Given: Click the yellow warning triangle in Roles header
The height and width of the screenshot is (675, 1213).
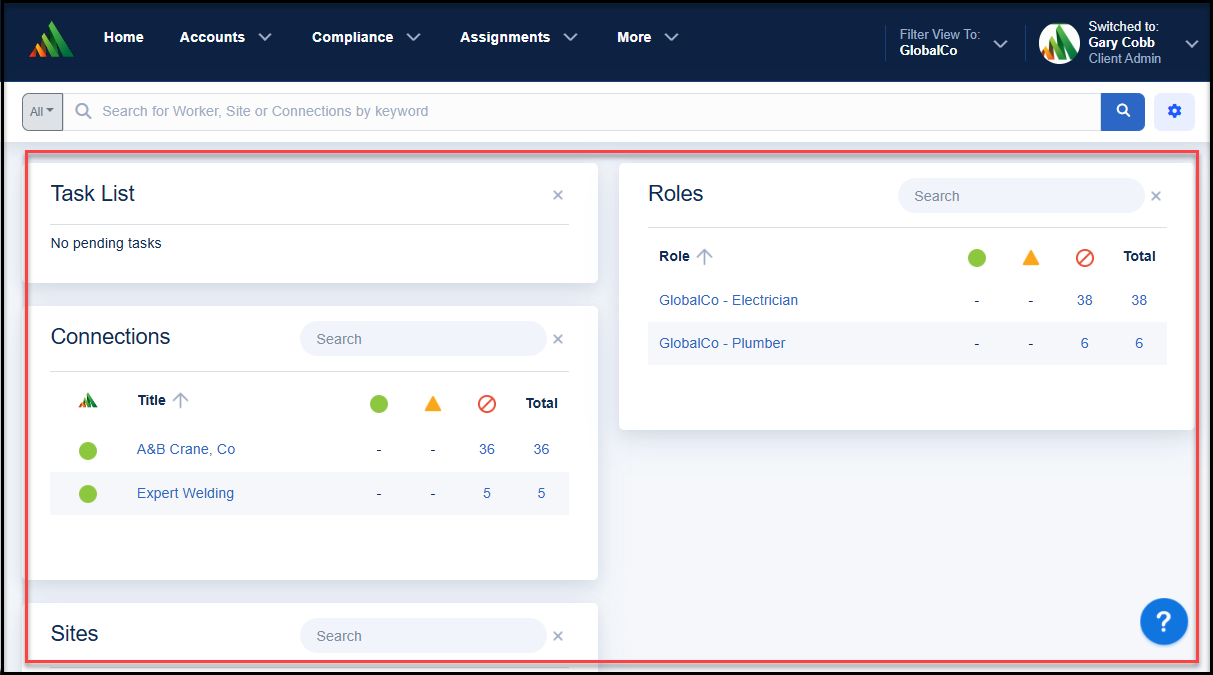Looking at the screenshot, I should (1031, 257).
